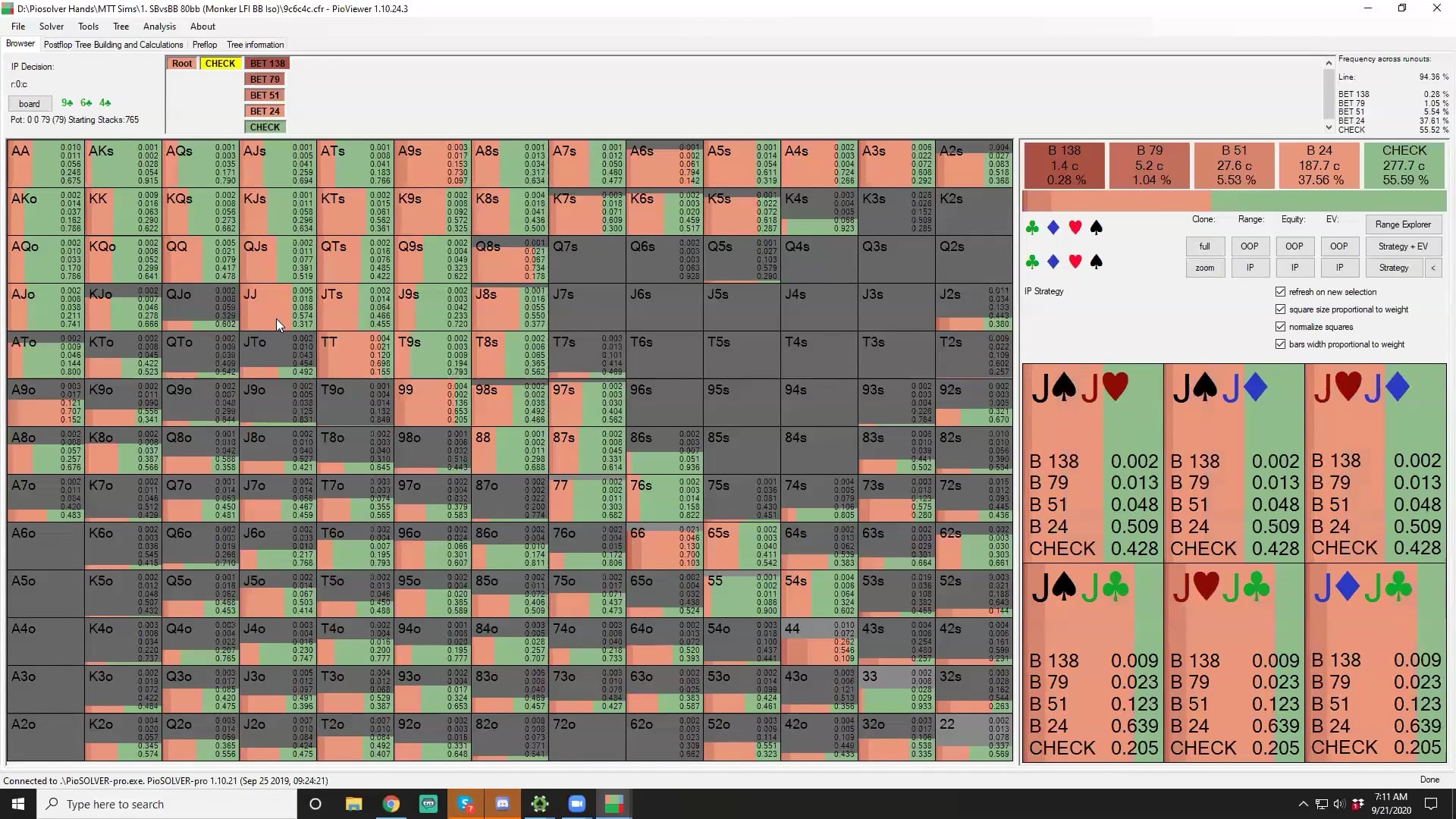
Task: Click the heart suit icon in the top row
Action: pyautogui.click(x=1075, y=227)
